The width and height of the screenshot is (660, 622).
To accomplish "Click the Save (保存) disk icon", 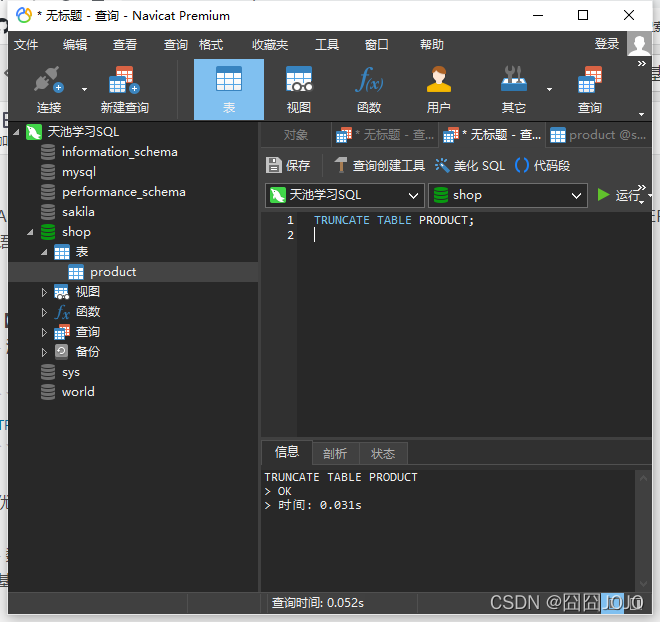I will point(274,165).
